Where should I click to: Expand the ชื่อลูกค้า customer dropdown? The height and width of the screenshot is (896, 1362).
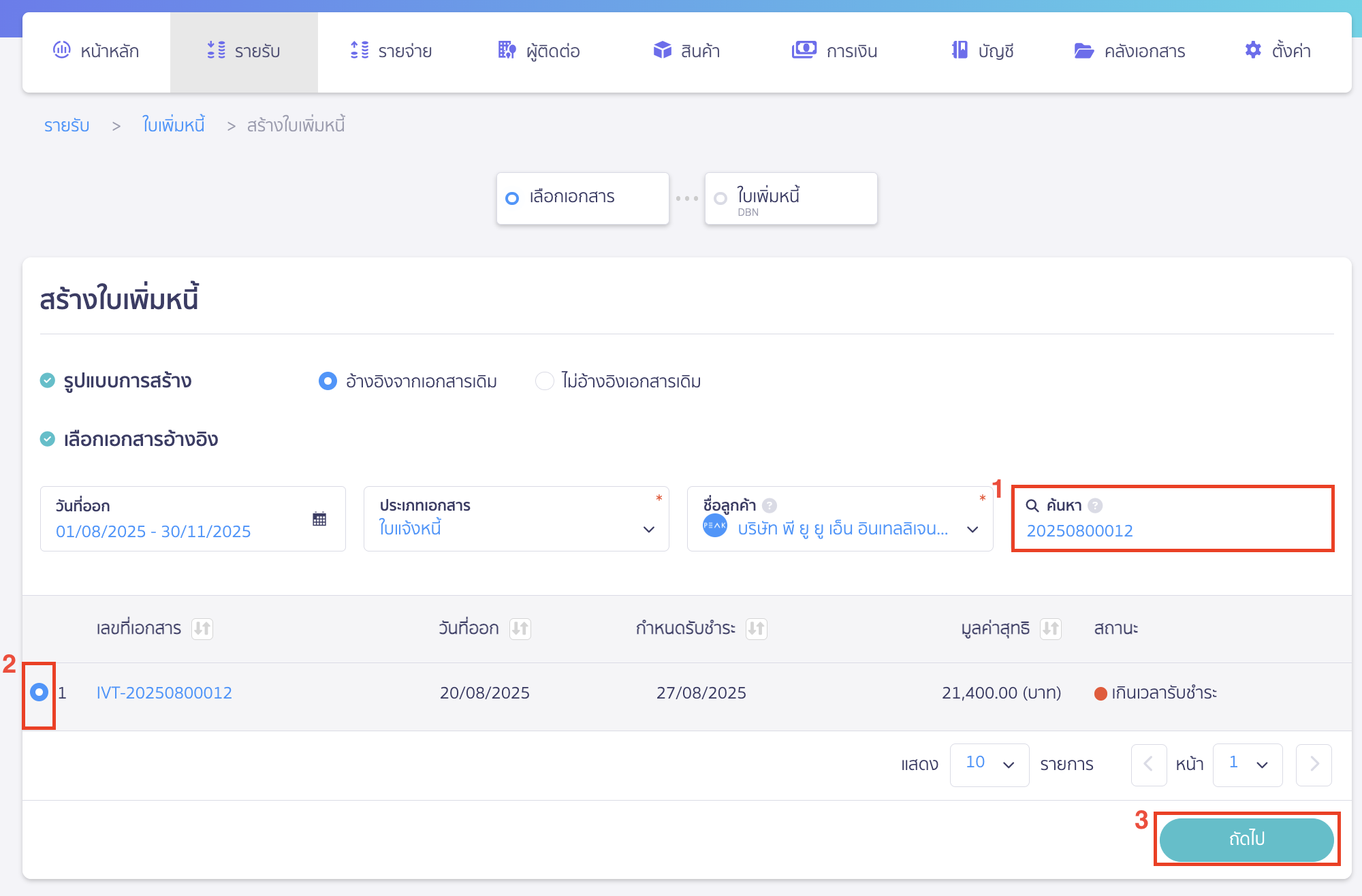972,529
